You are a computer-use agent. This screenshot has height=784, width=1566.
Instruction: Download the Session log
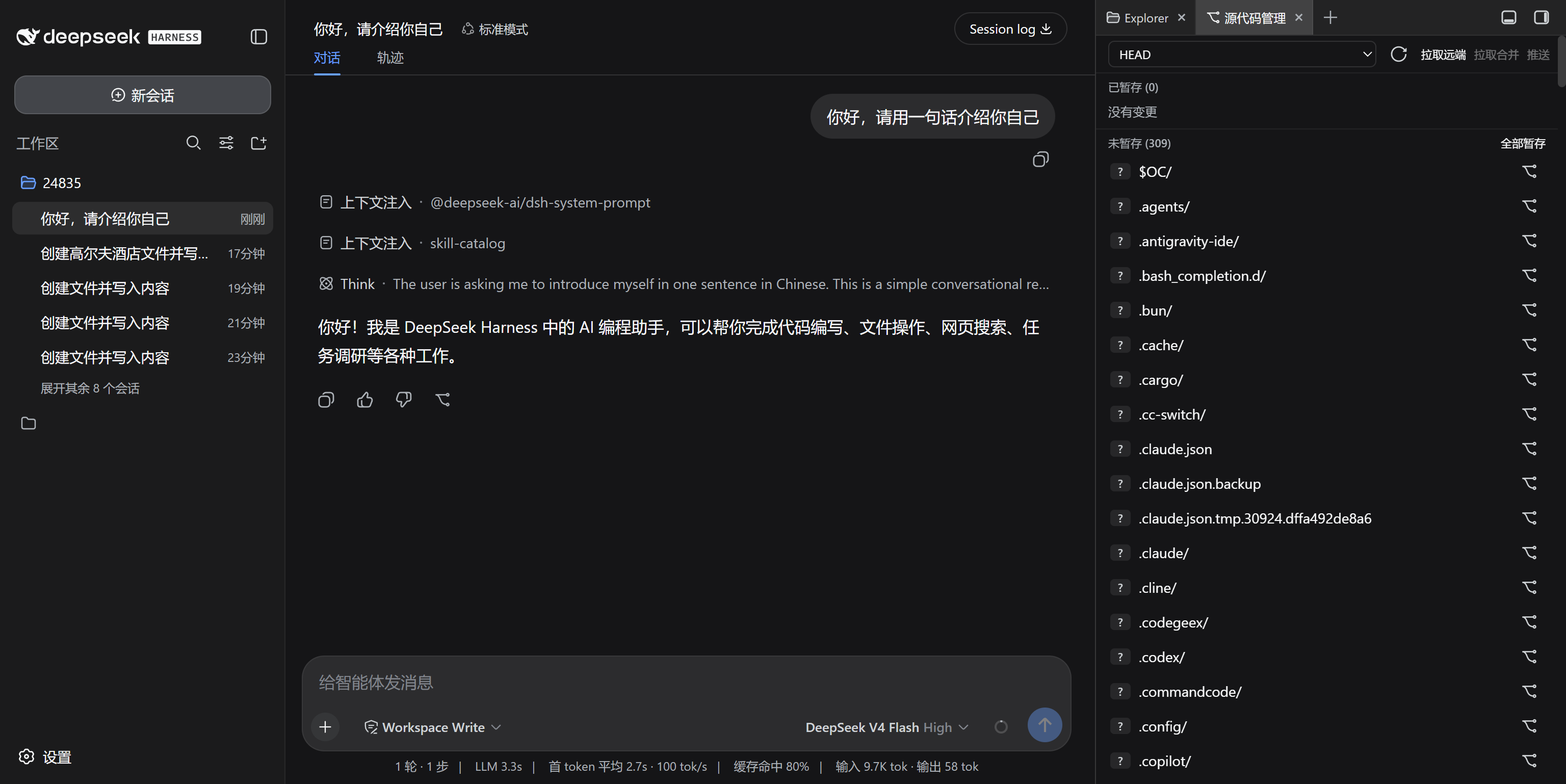tap(1010, 29)
